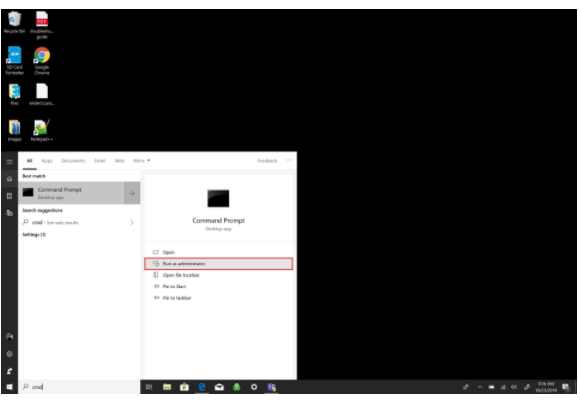
Task: Open the Action Center notification icon
Action: pos(566,387)
